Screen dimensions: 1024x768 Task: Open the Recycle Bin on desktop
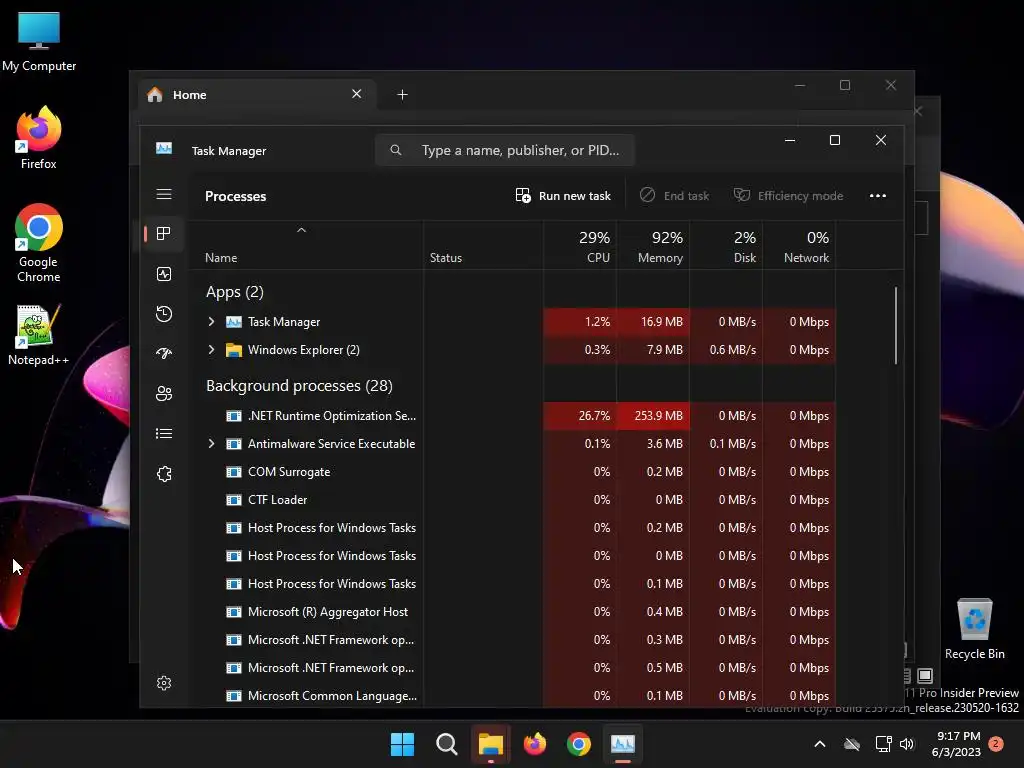974,629
